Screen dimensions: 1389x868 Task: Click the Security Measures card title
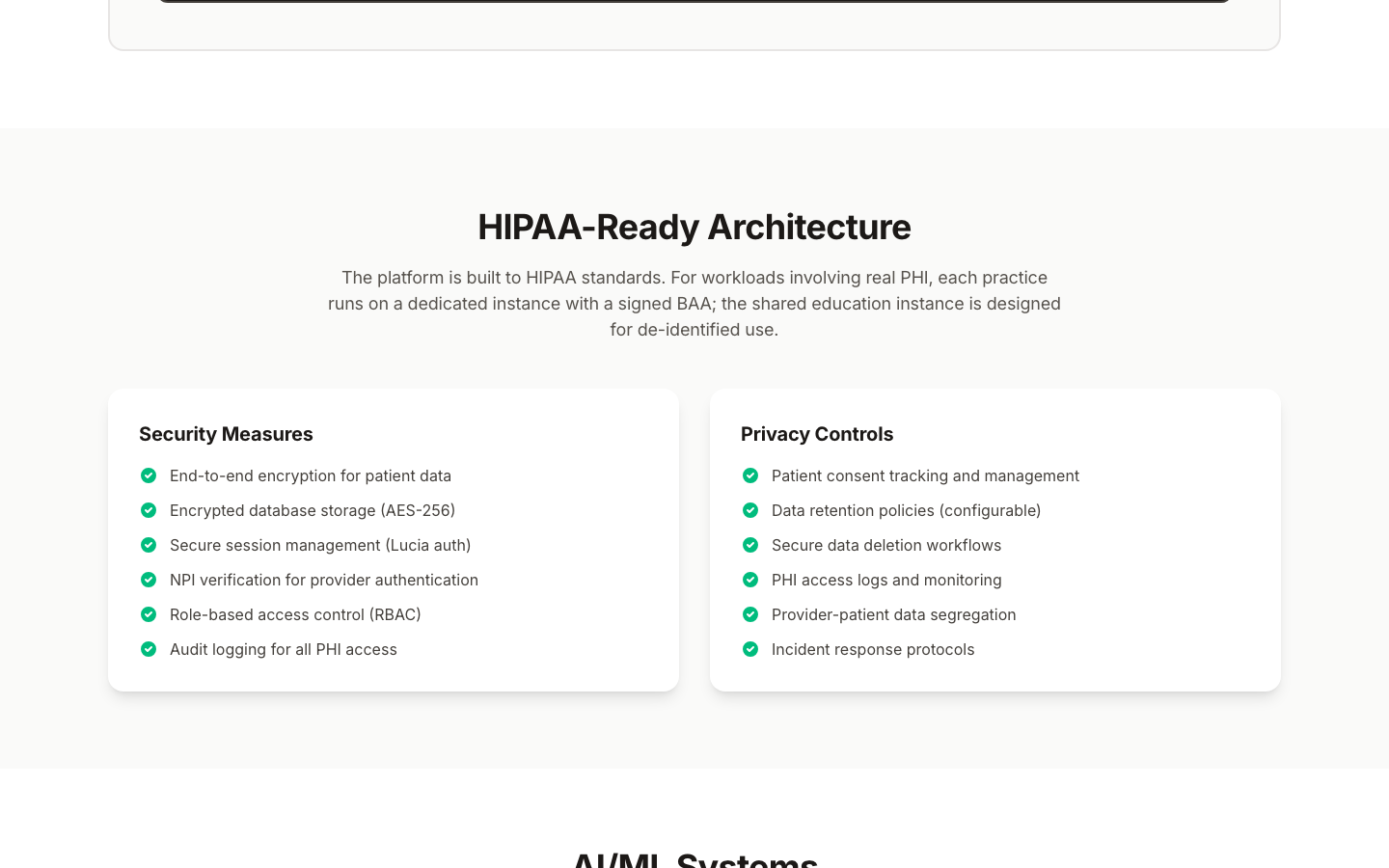tap(226, 434)
